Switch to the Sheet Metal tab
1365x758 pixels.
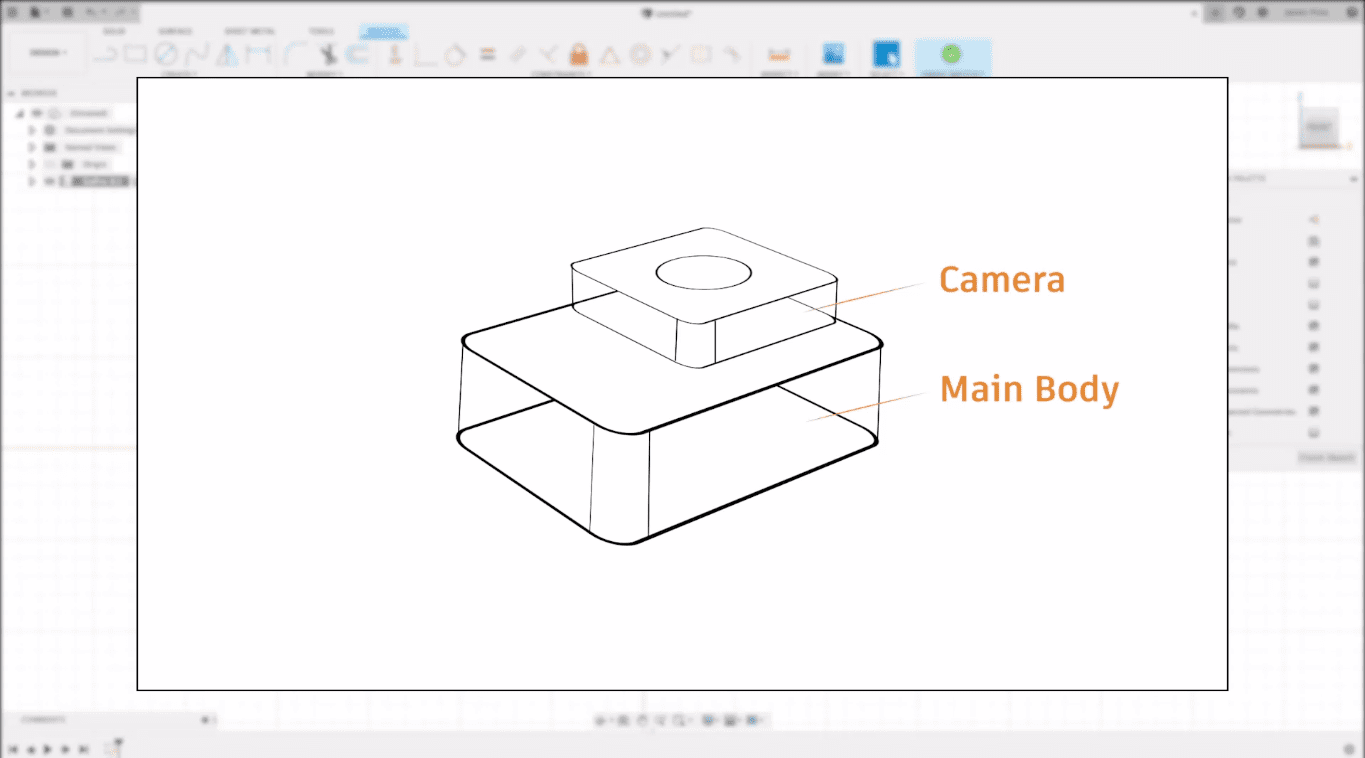pyautogui.click(x=249, y=31)
